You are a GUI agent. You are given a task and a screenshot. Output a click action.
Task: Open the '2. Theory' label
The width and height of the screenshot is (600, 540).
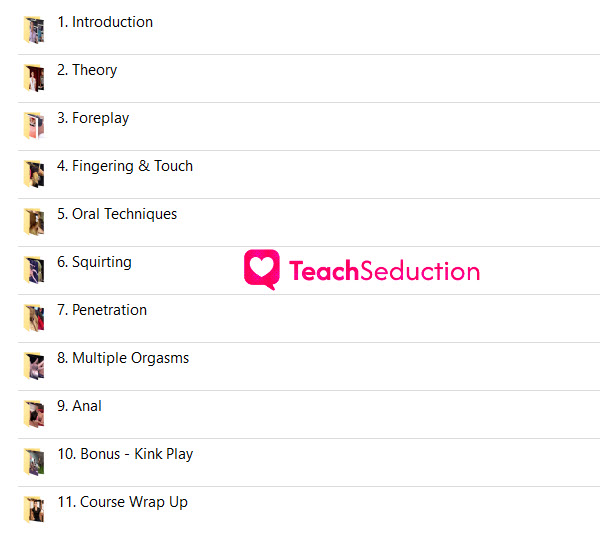click(x=87, y=70)
